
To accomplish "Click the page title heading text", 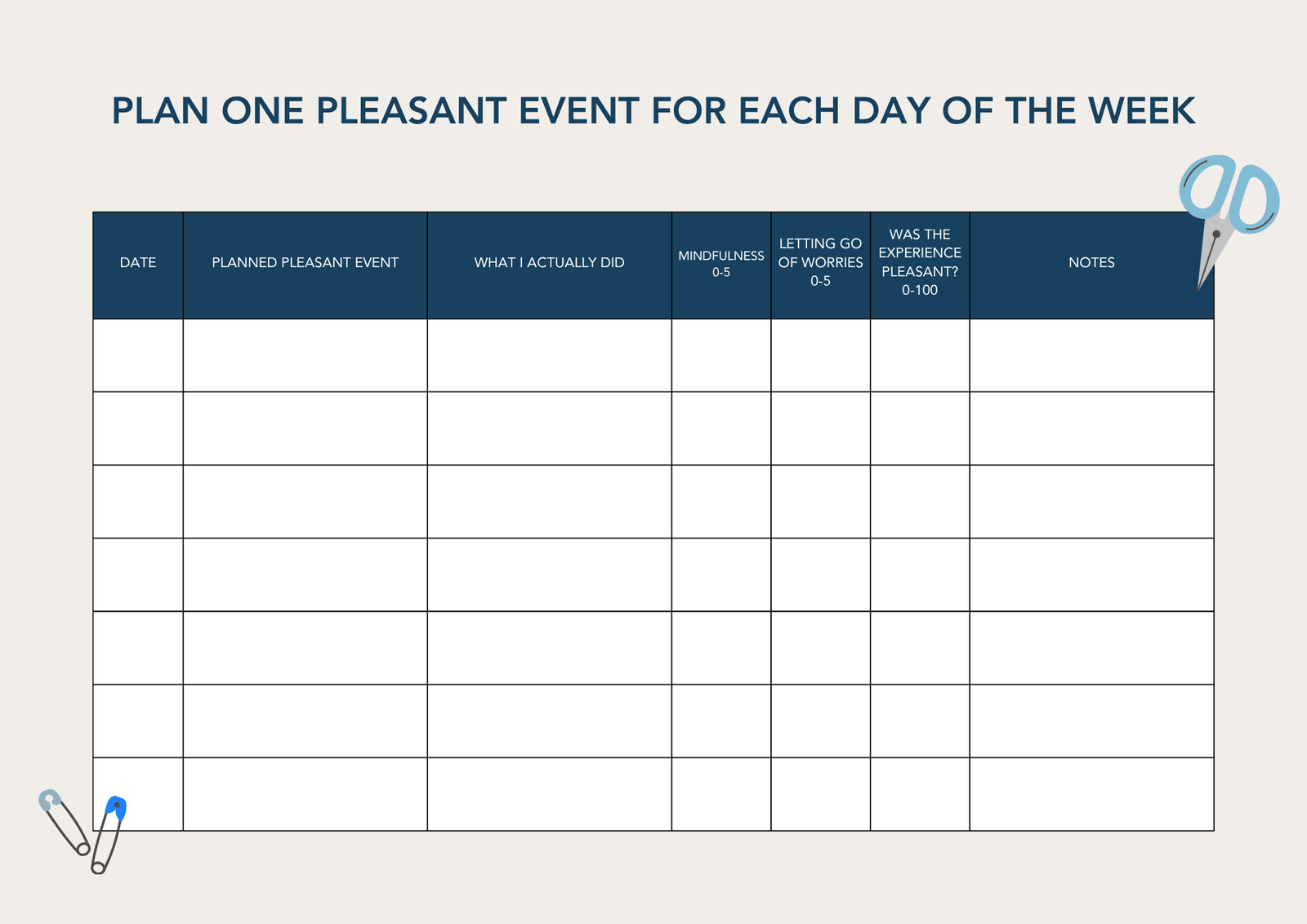I will click(653, 111).
